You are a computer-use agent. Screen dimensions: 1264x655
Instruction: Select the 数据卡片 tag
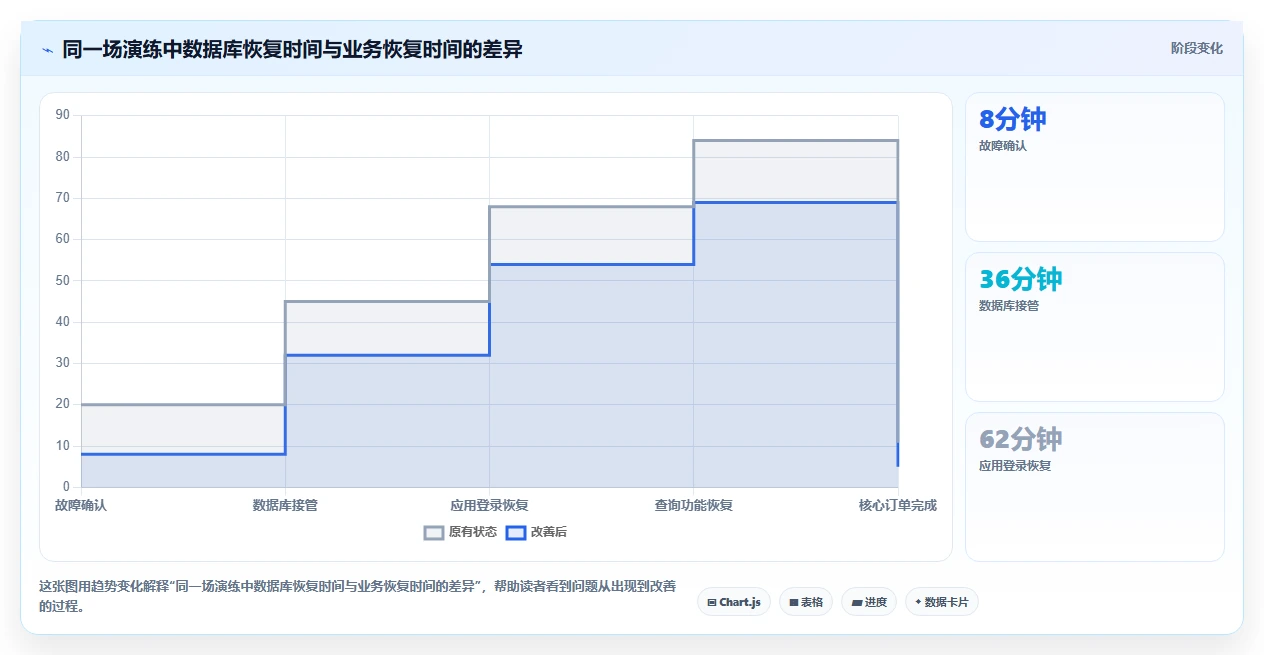(x=942, y=602)
